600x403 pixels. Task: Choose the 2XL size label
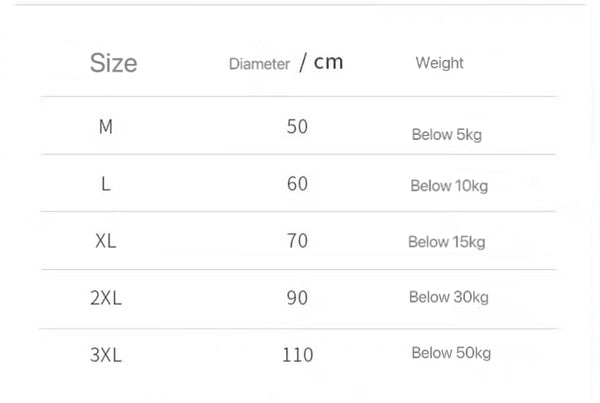106,298
